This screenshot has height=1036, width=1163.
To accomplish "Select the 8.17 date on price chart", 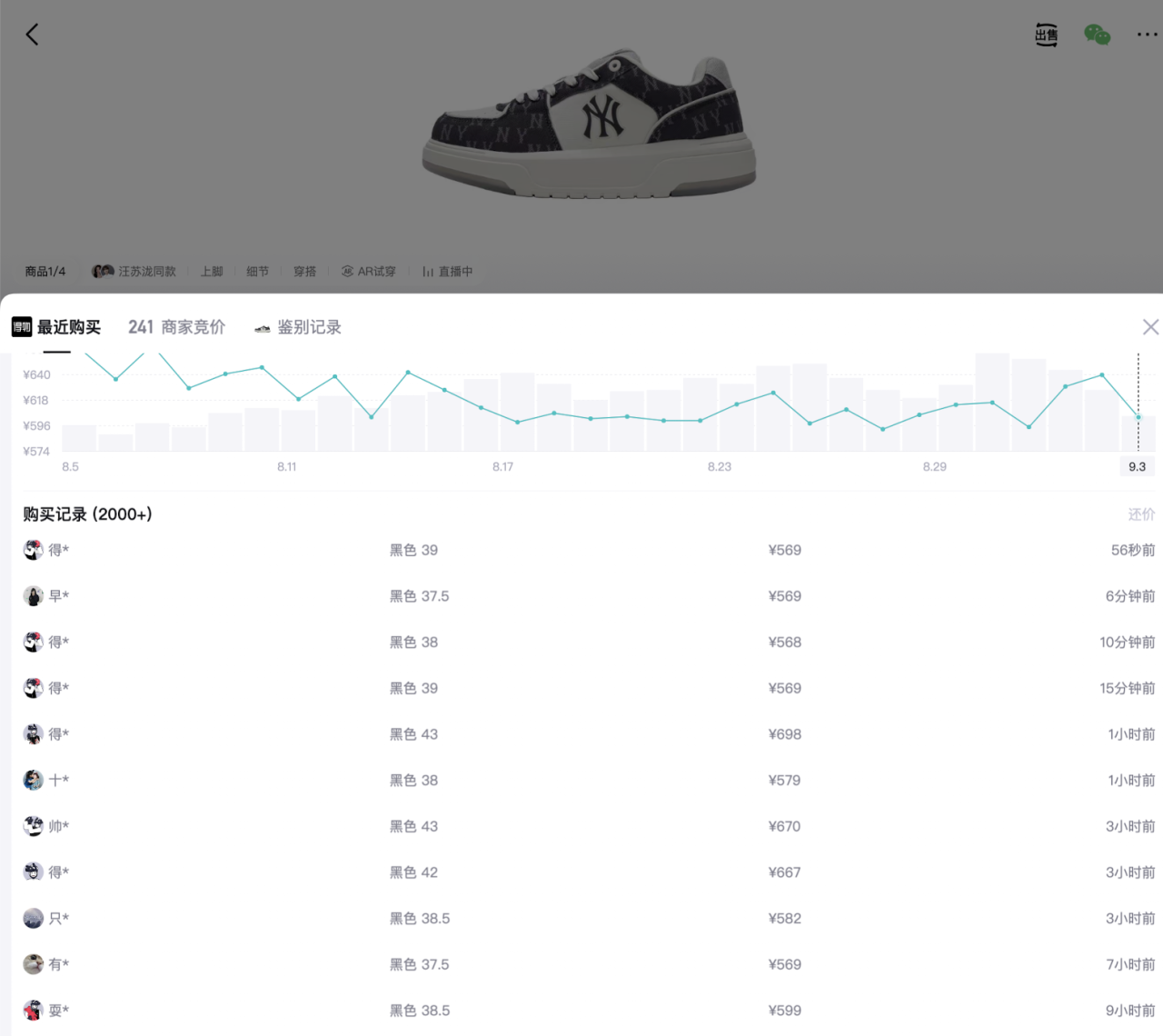I will click(x=502, y=466).
